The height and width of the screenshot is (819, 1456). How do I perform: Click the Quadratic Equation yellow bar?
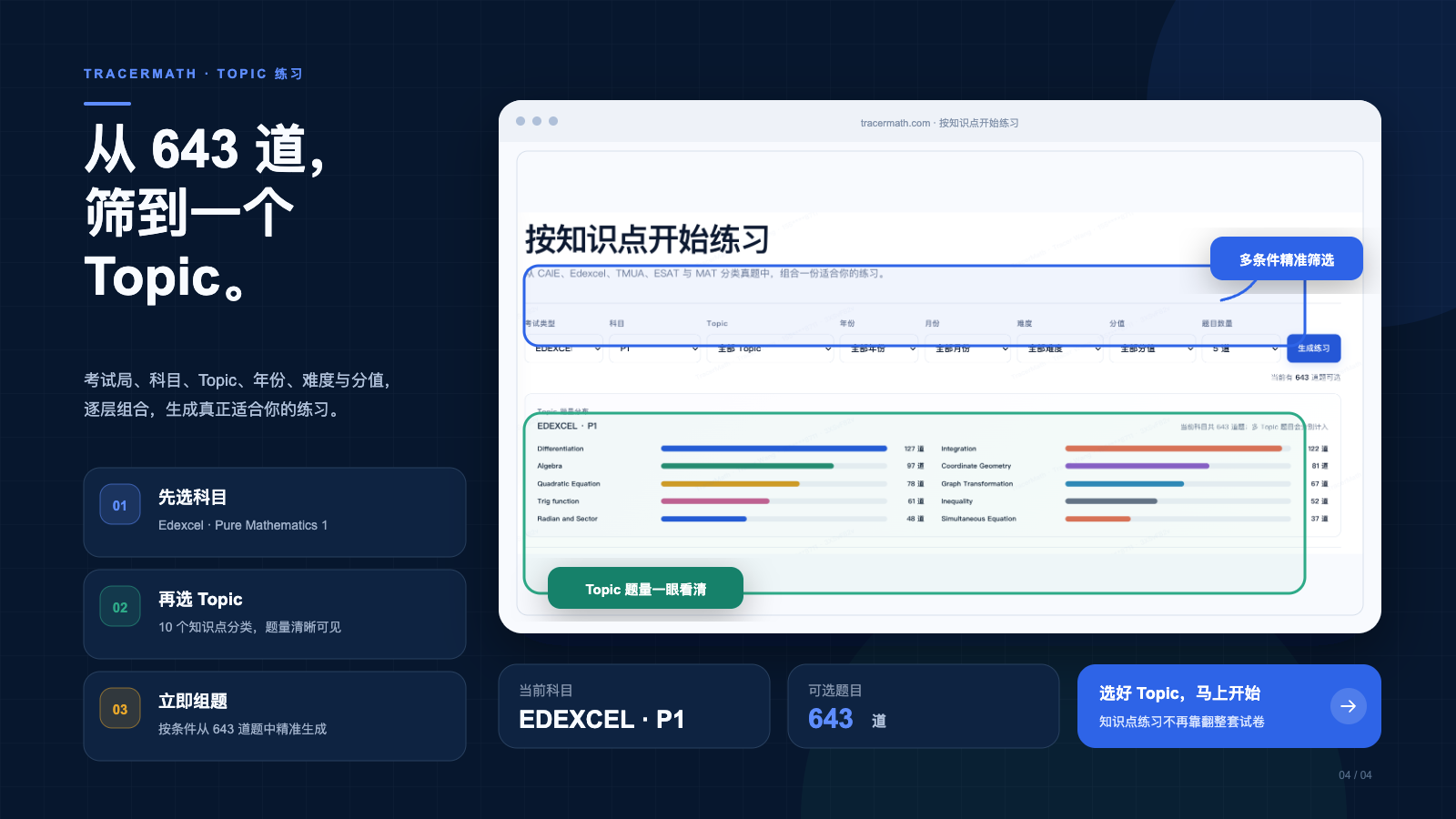point(773,484)
